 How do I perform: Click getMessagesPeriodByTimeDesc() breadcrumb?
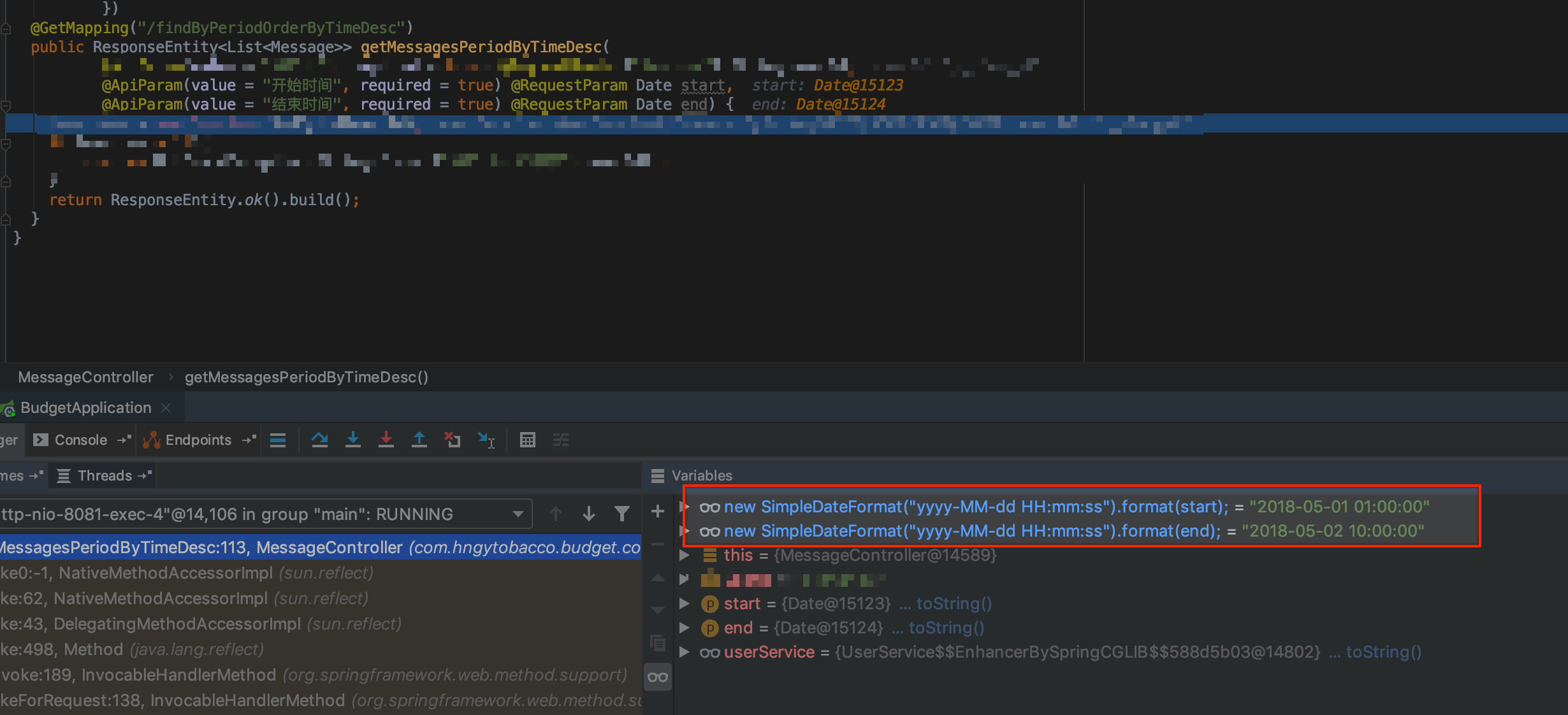(x=307, y=377)
